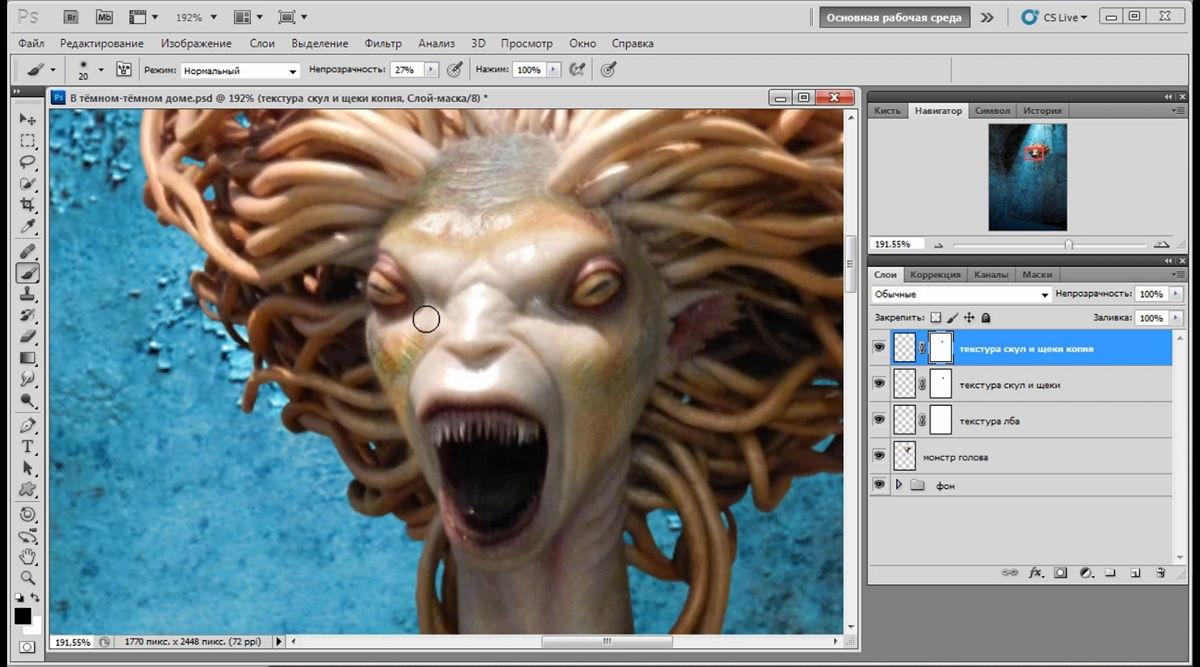Select the Zoom tool
The width and height of the screenshot is (1200, 667).
coord(27,577)
